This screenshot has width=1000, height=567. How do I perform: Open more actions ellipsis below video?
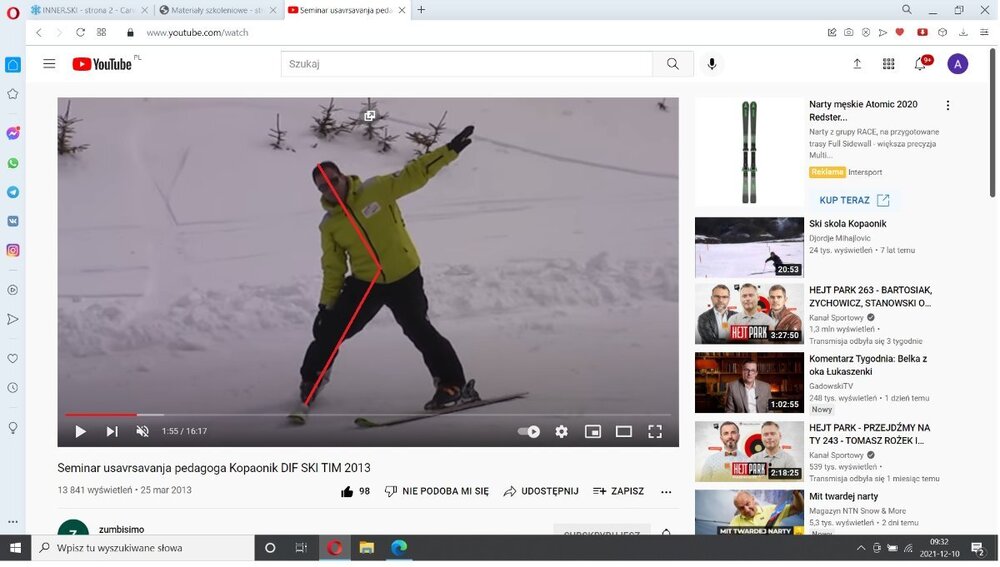click(x=666, y=492)
